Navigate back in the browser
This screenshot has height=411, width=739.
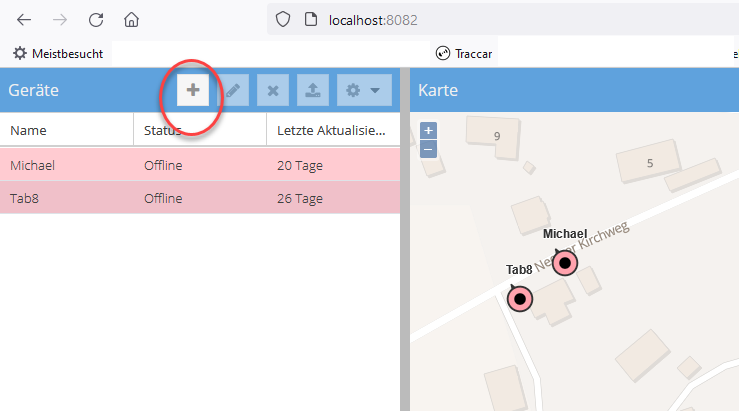[x=24, y=19]
